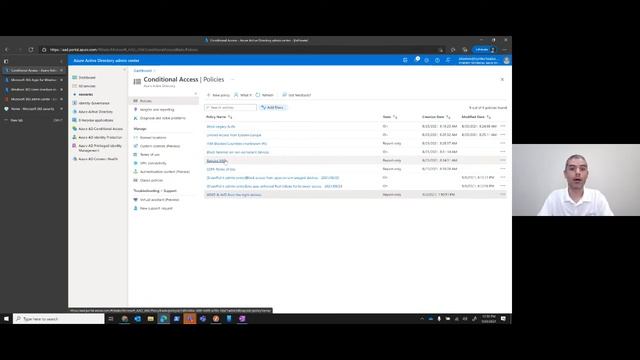Image resolution: width=640 pixels, height=360 pixels.
Task: Open Authentication context (Preview)
Action: coord(164,172)
